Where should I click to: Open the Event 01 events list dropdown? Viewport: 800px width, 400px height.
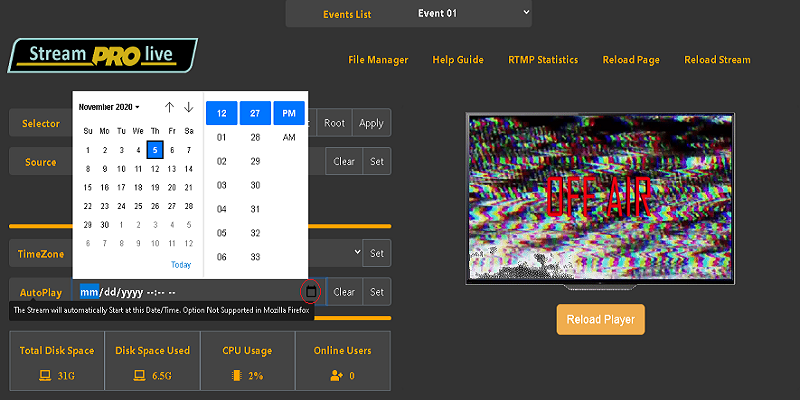tap(474, 13)
